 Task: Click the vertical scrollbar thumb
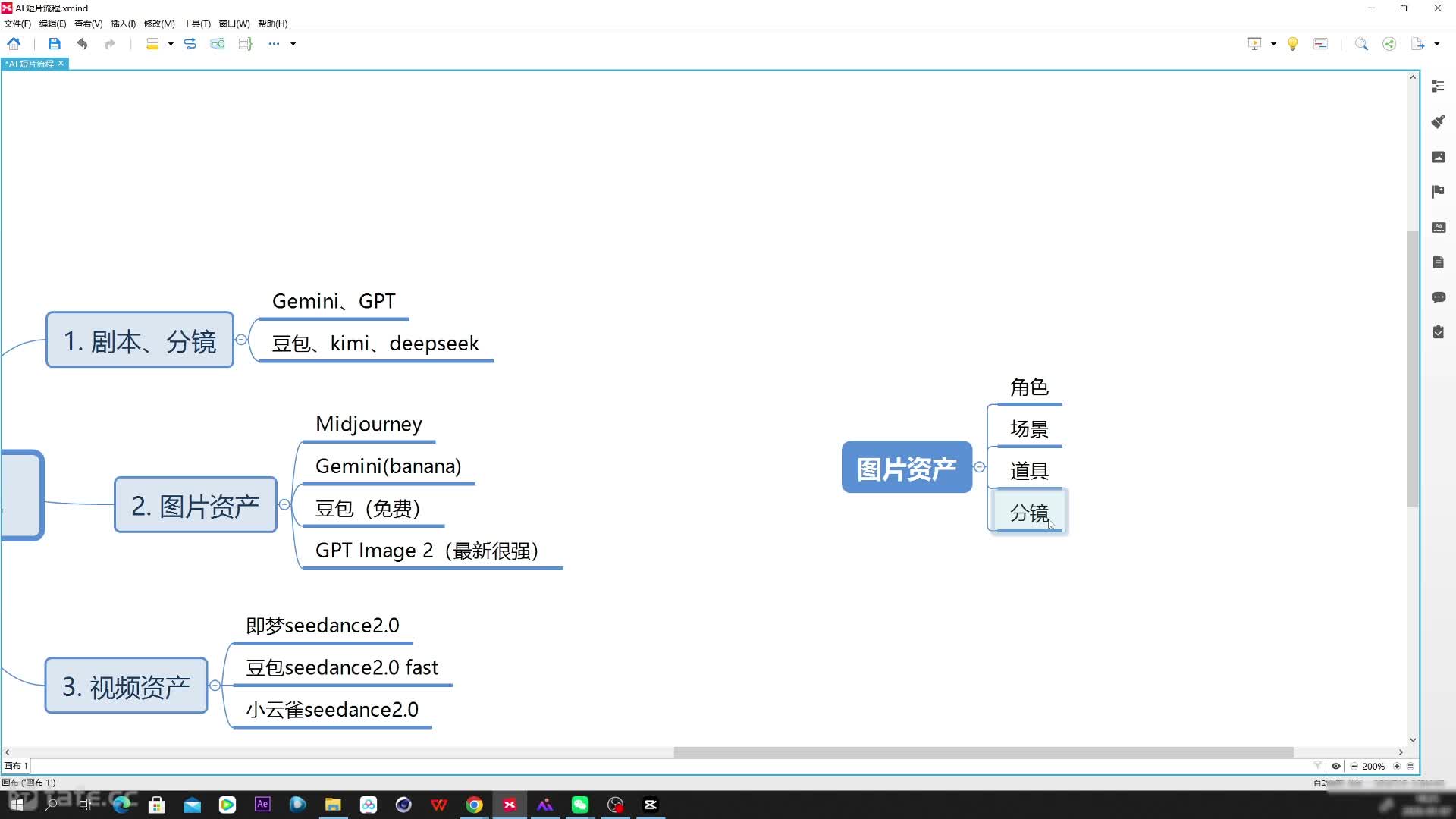pyautogui.click(x=1413, y=368)
